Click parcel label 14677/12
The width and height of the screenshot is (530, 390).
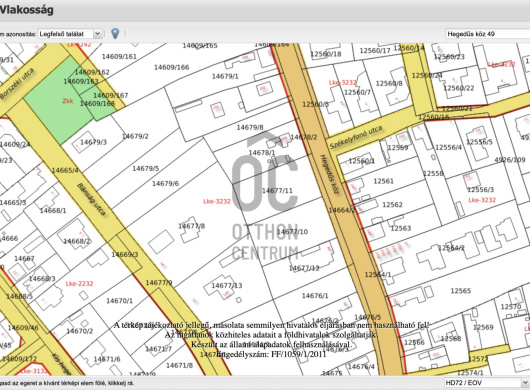click(304, 268)
